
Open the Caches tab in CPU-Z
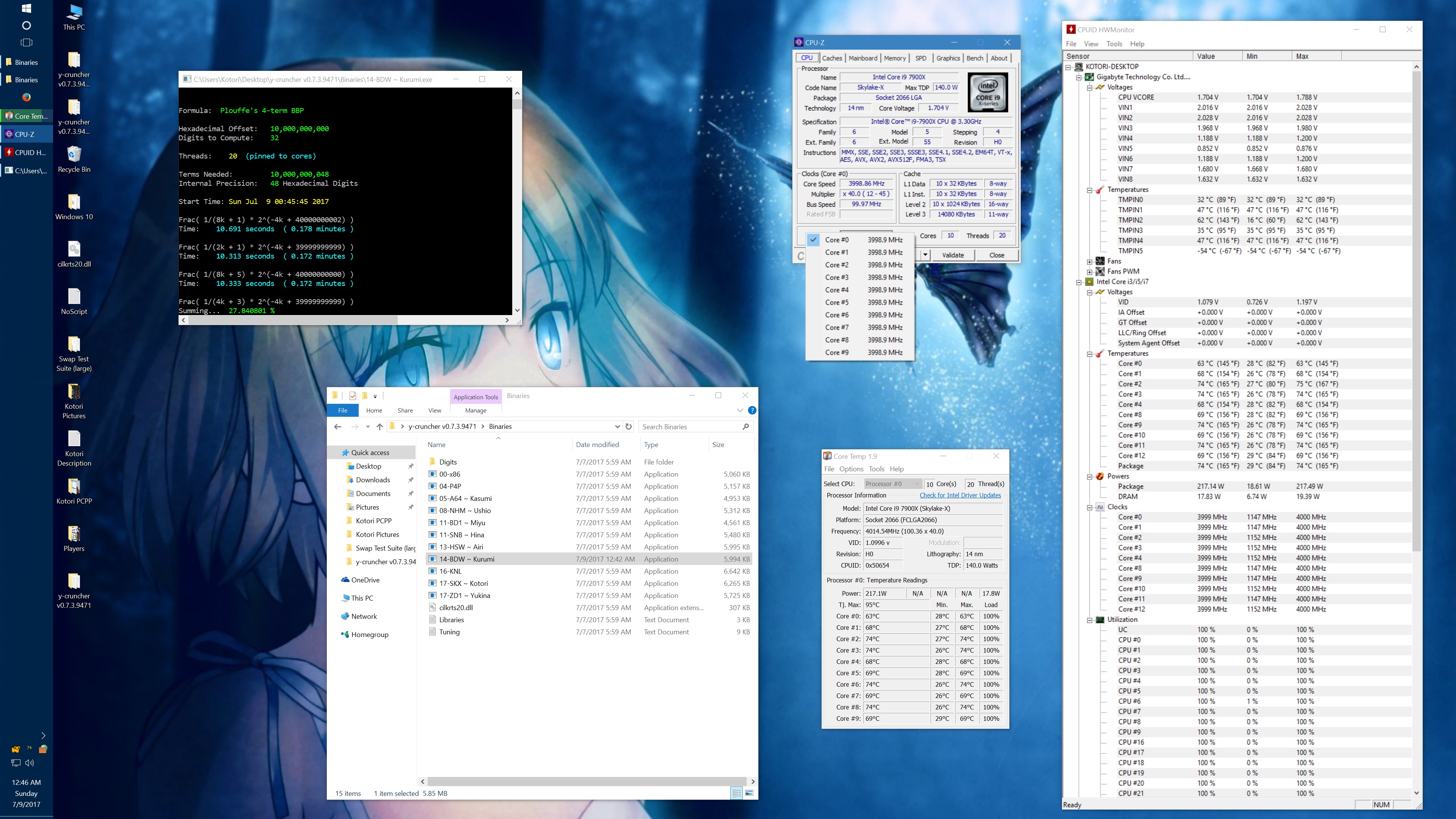(832, 58)
